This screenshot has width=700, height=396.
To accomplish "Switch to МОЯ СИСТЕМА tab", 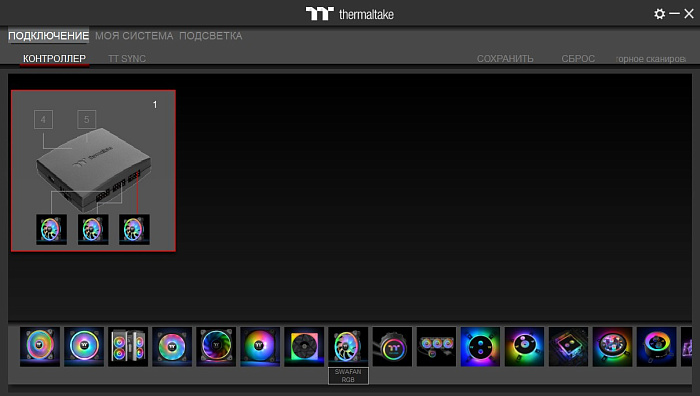I will click(134, 36).
